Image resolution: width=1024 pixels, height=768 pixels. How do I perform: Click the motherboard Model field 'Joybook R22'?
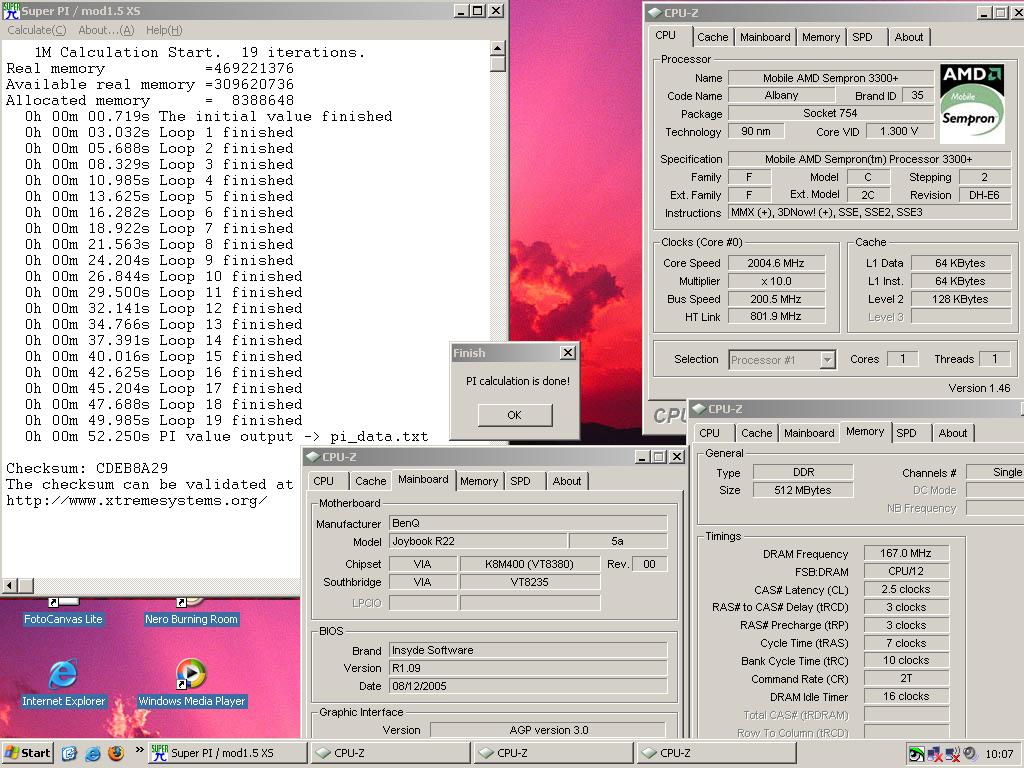479,541
